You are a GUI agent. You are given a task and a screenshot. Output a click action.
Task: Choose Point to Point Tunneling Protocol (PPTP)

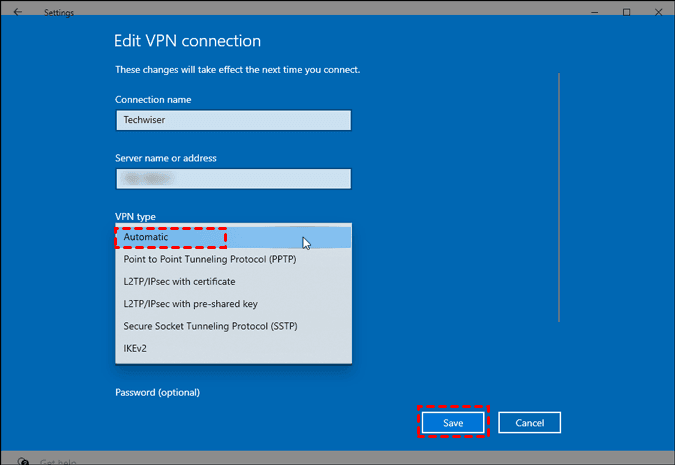pos(233,259)
